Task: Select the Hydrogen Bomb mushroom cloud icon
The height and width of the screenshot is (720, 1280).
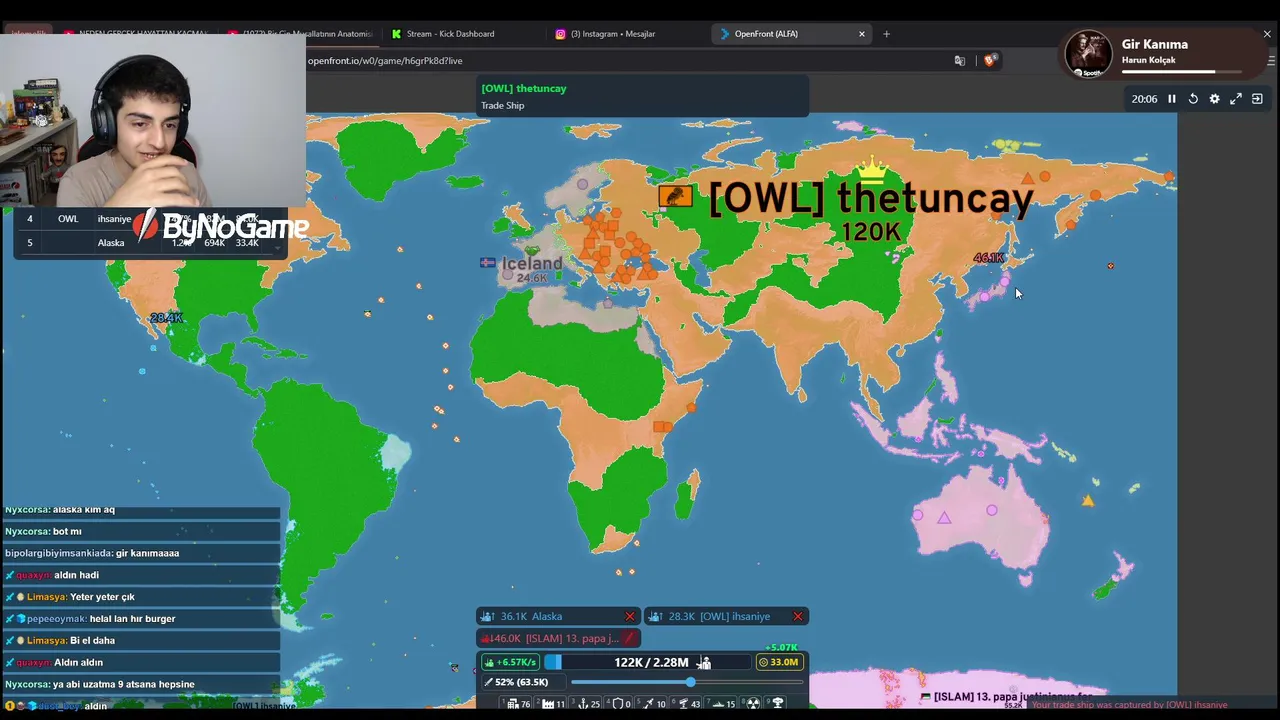Action: click(x=778, y=704)
